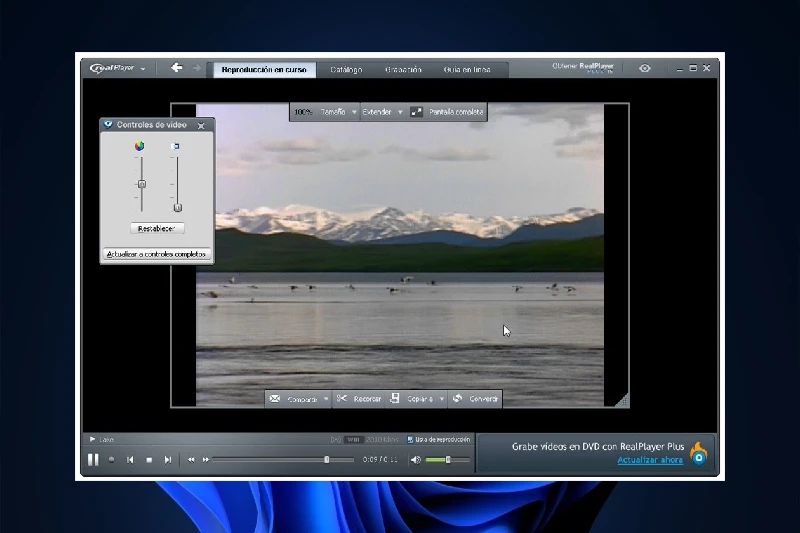
Task: Toggle the eye icon in title bar
Action: click(645, 69)
